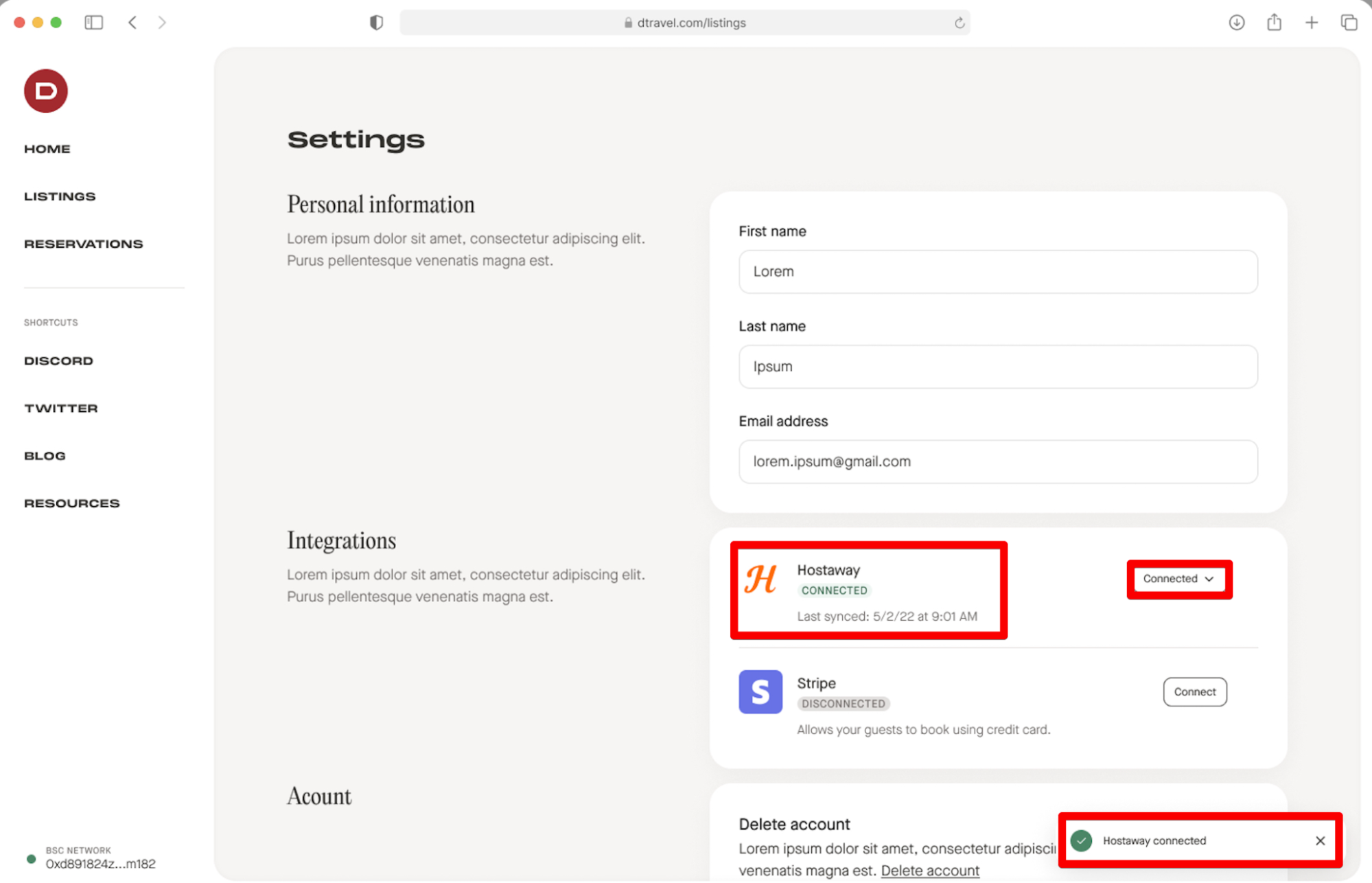Click the Delete account heading
Image resolution: width=1372 pixels, height=883 pixels.
794,824
